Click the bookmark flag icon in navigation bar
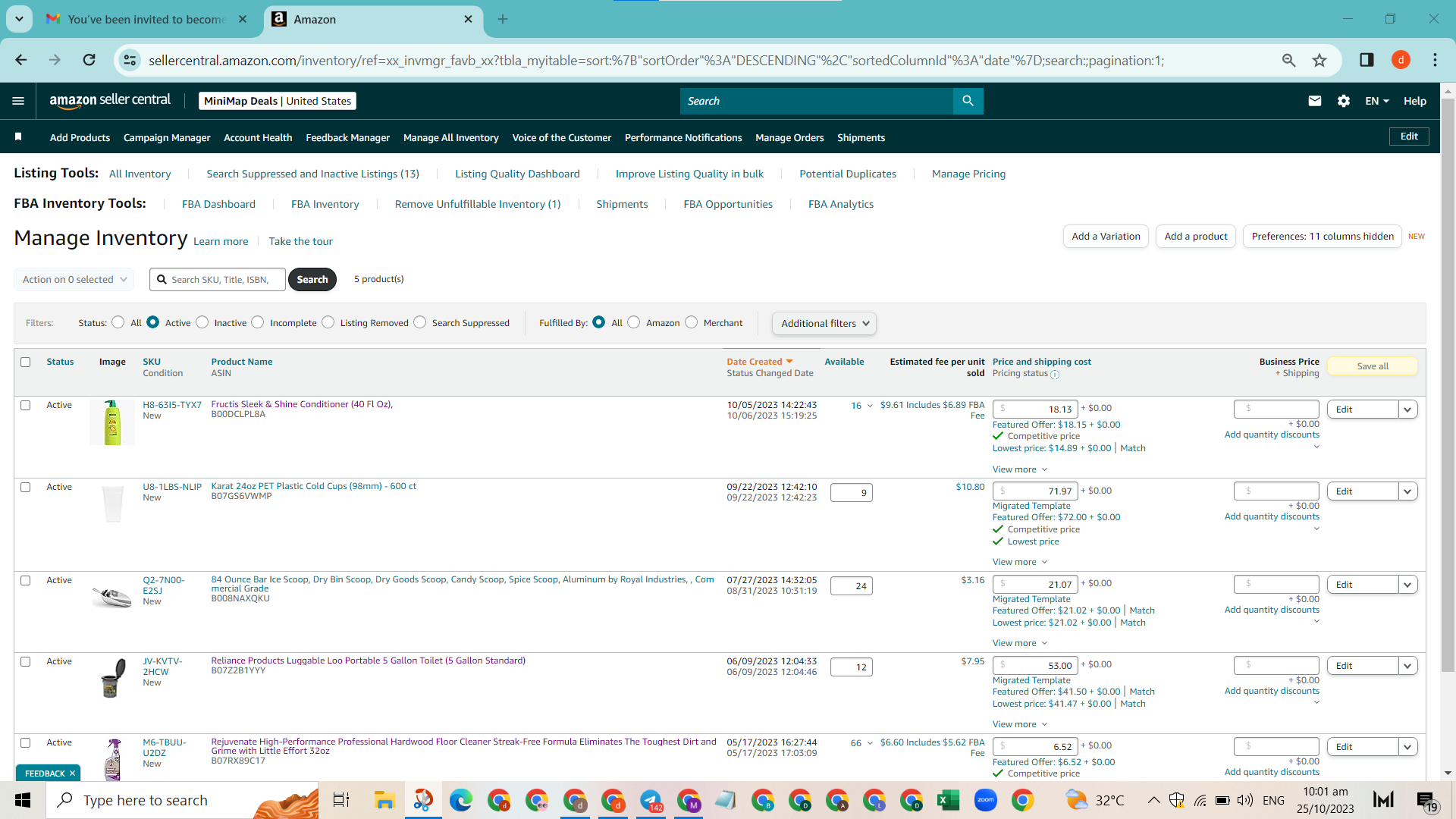The width and height of the screenshot is (1456, 819). [x=18, y=137]
